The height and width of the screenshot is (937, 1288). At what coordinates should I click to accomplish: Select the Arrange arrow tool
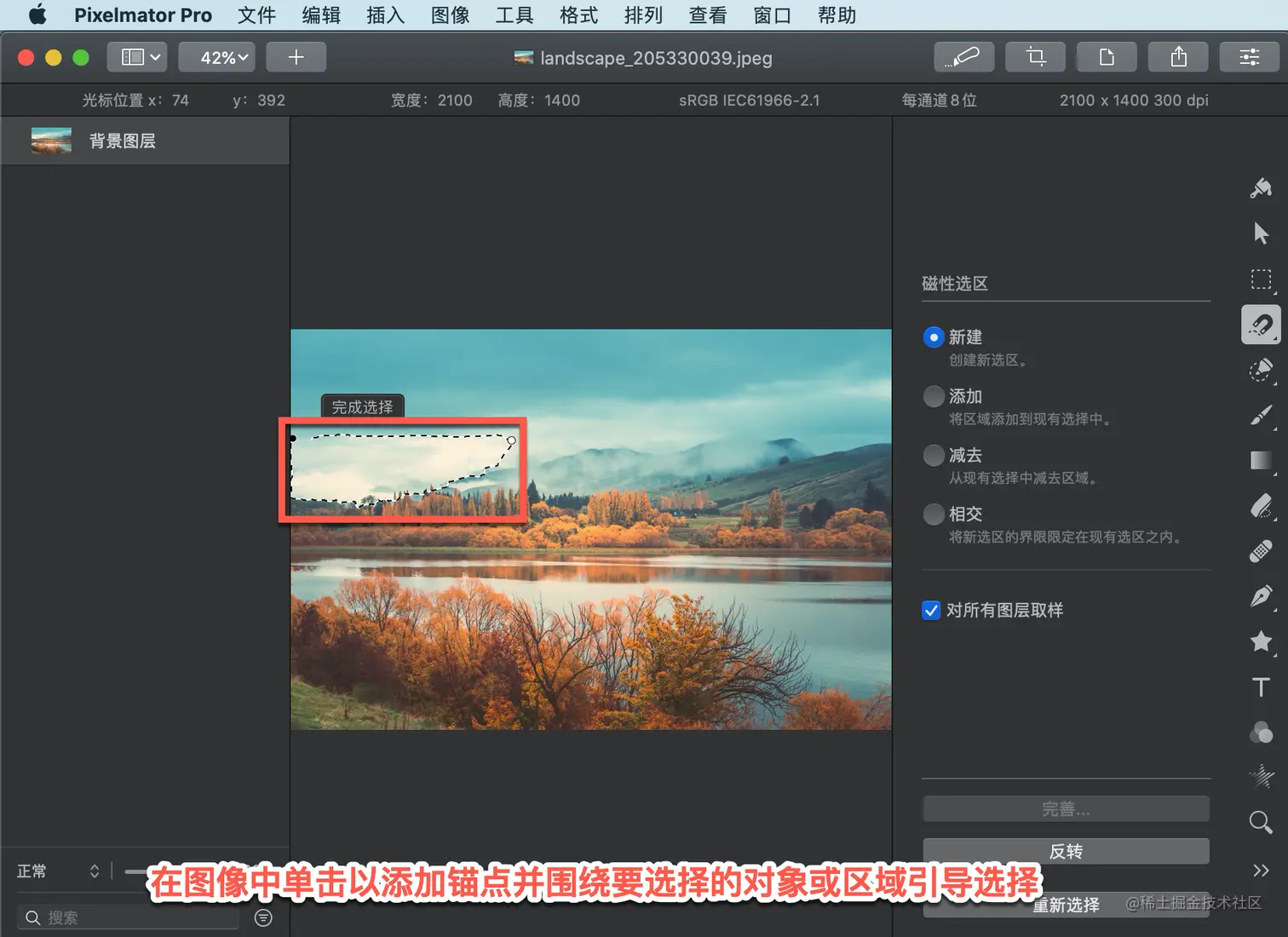pyautogui.click(x=1261, y=233)
